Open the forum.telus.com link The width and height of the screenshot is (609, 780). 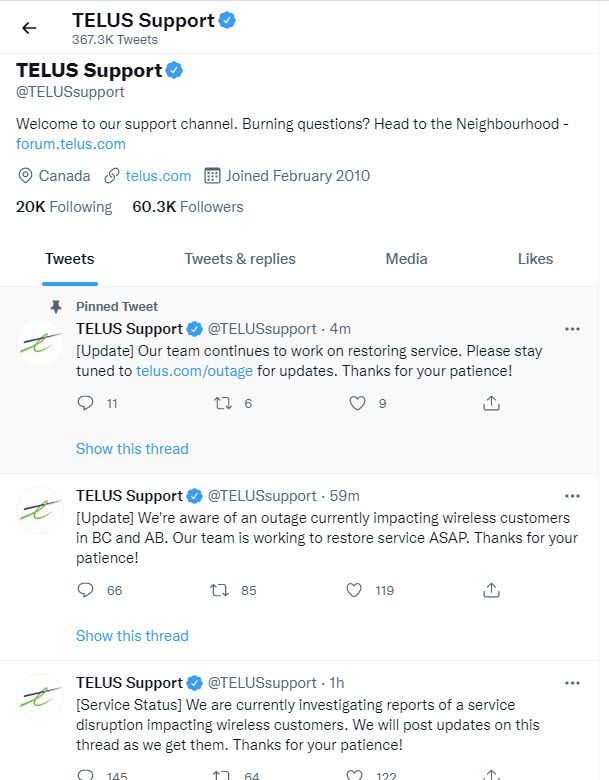tap(71, 144)
